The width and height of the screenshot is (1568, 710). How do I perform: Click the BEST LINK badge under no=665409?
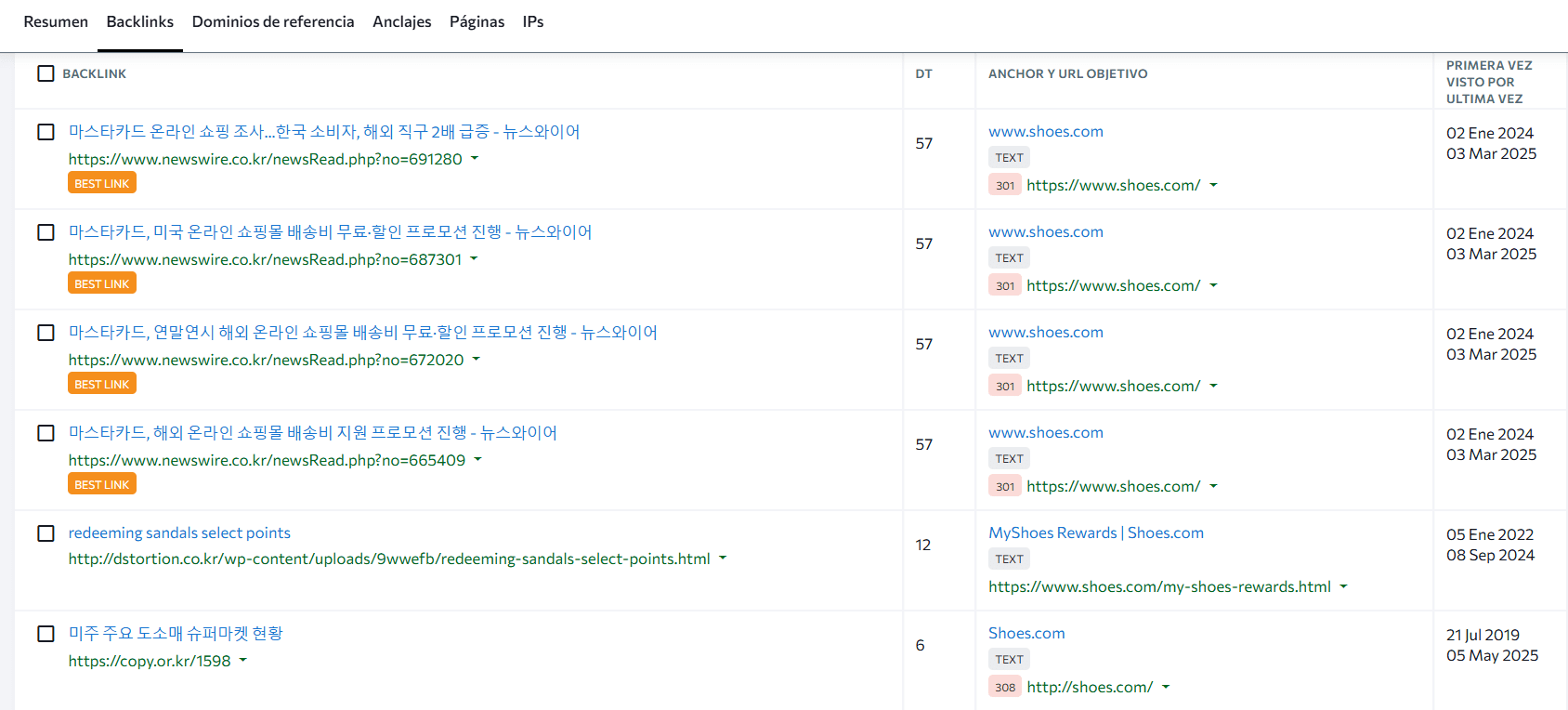(102, 484)
